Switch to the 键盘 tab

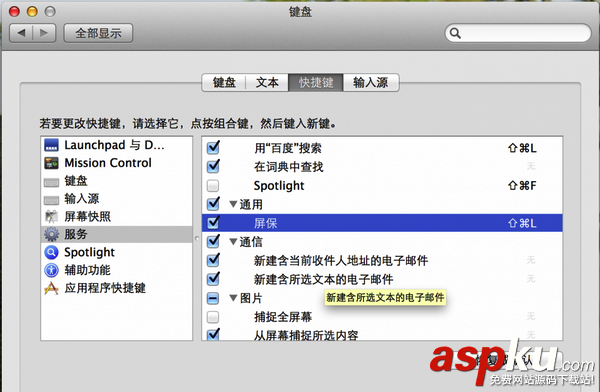(224, 82)
